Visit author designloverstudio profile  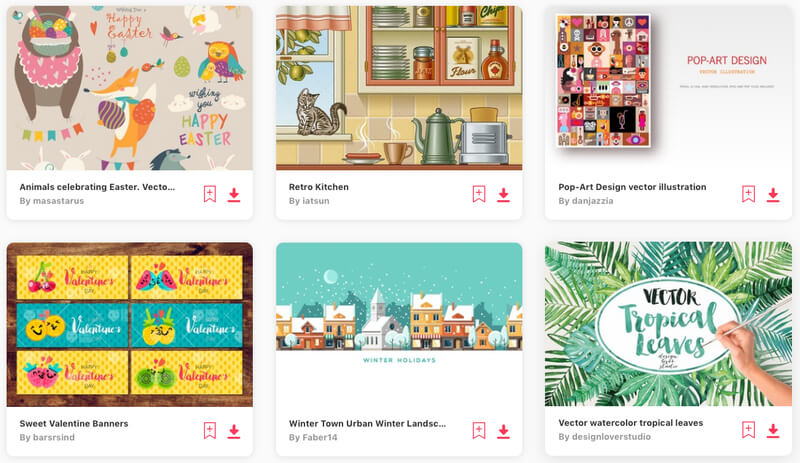click(611, 436)
